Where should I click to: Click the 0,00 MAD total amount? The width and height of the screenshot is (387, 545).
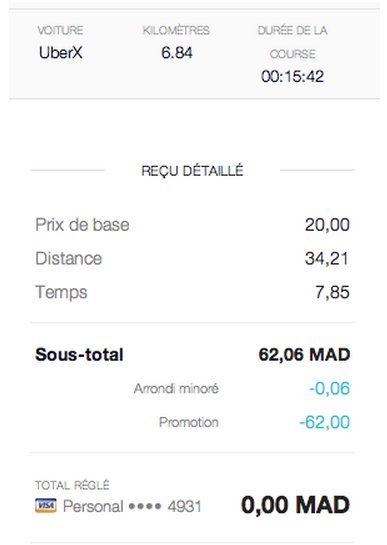(295, 505)
